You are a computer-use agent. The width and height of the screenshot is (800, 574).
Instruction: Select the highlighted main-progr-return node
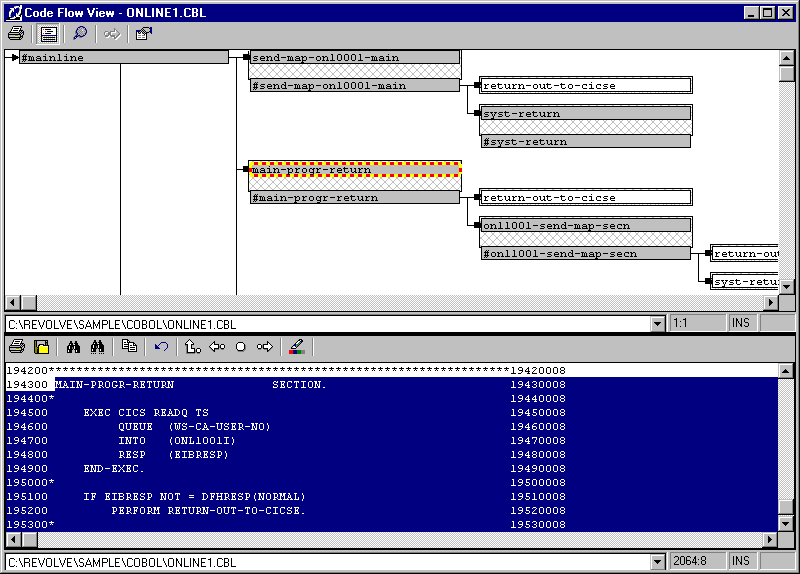pyautogui.click(x=354, y=169)
